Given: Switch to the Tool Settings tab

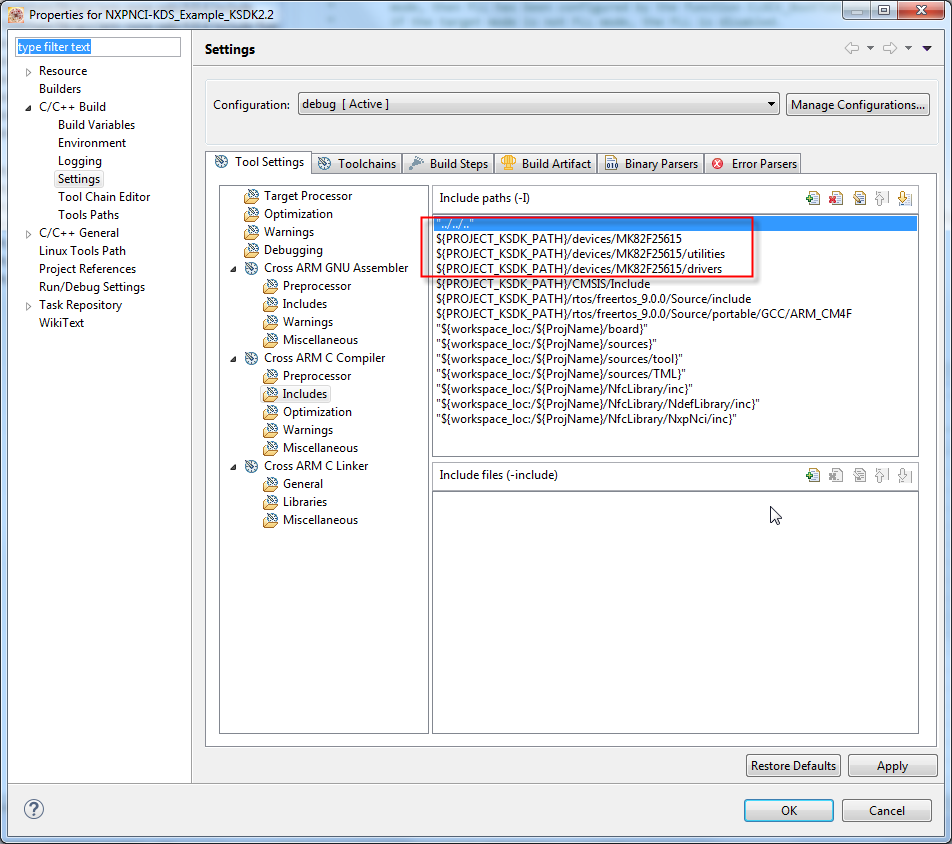Looking at the screenshot, I should pyautogui.click(x=259, y=162).
